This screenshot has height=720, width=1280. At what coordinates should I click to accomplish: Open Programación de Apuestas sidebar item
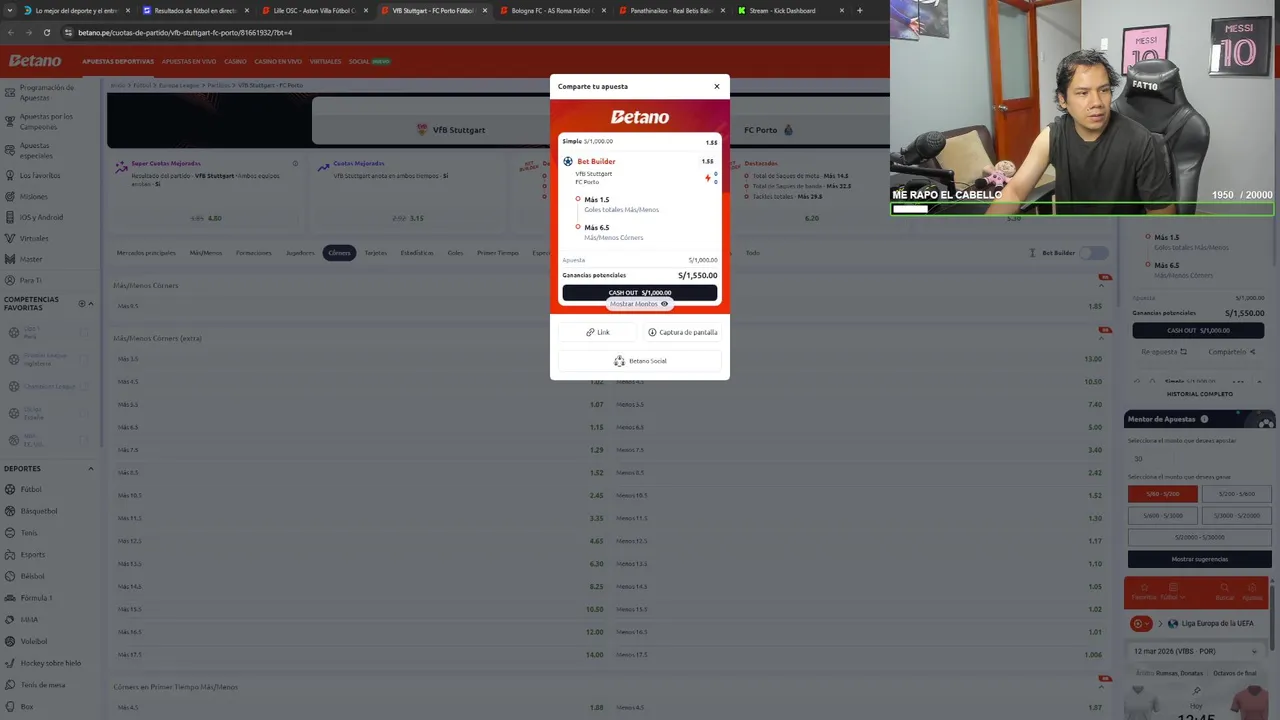[x=46, y=92]
